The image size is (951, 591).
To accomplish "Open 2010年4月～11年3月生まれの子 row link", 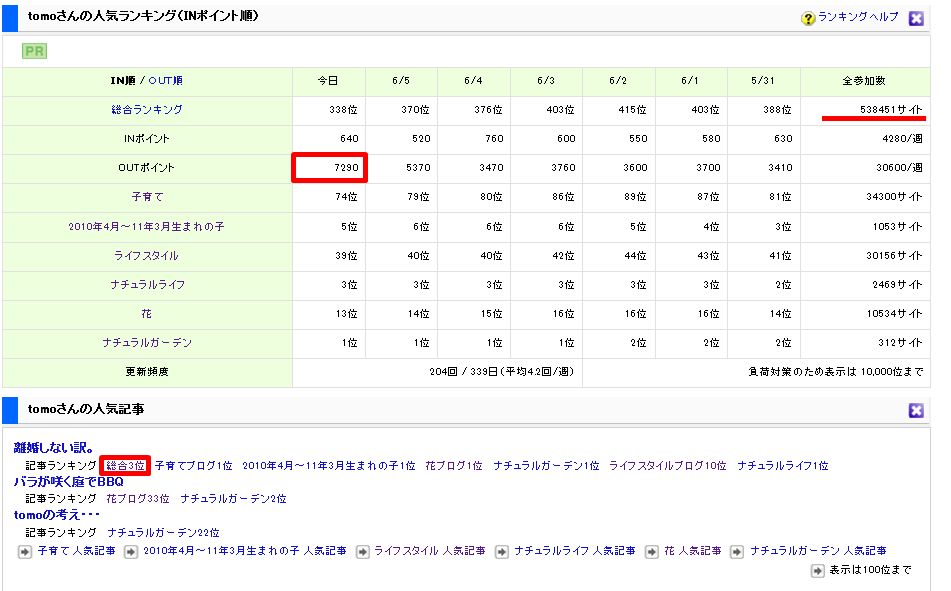I will coord(146,227).
